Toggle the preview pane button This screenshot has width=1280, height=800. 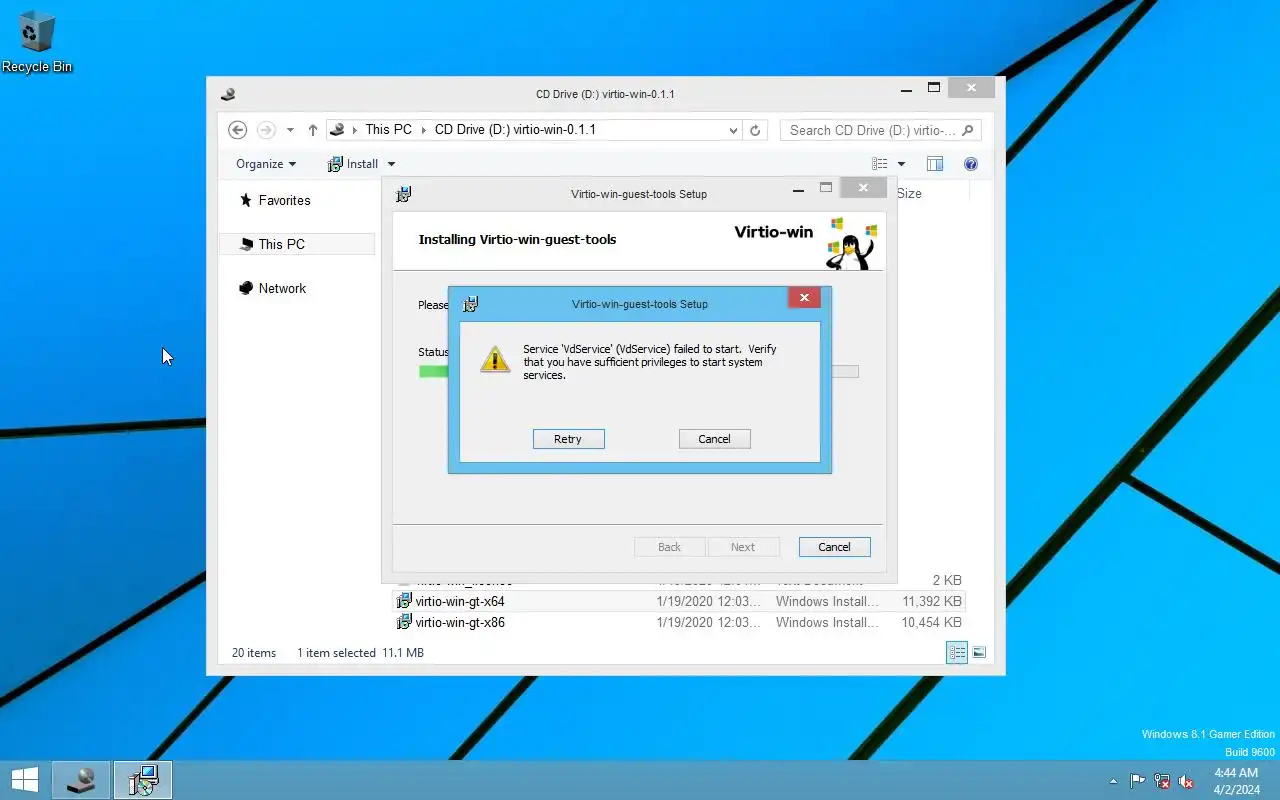click(x=935, y=164)
